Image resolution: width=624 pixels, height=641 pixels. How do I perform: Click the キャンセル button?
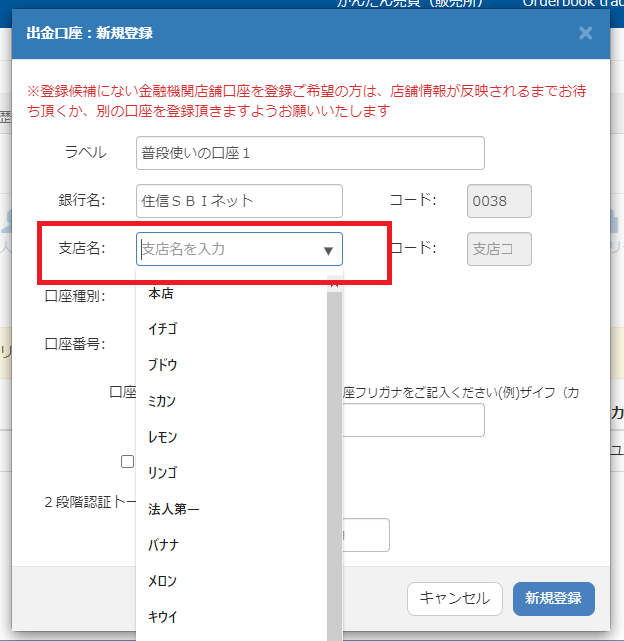[x=455, y=598]
